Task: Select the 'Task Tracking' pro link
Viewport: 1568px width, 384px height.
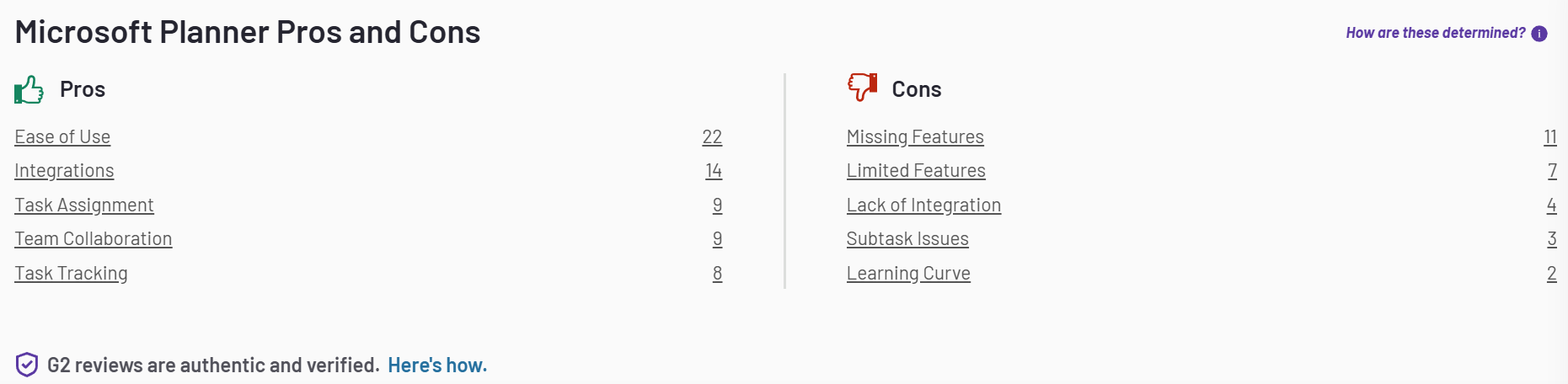Action: click(x=71, y=274)
